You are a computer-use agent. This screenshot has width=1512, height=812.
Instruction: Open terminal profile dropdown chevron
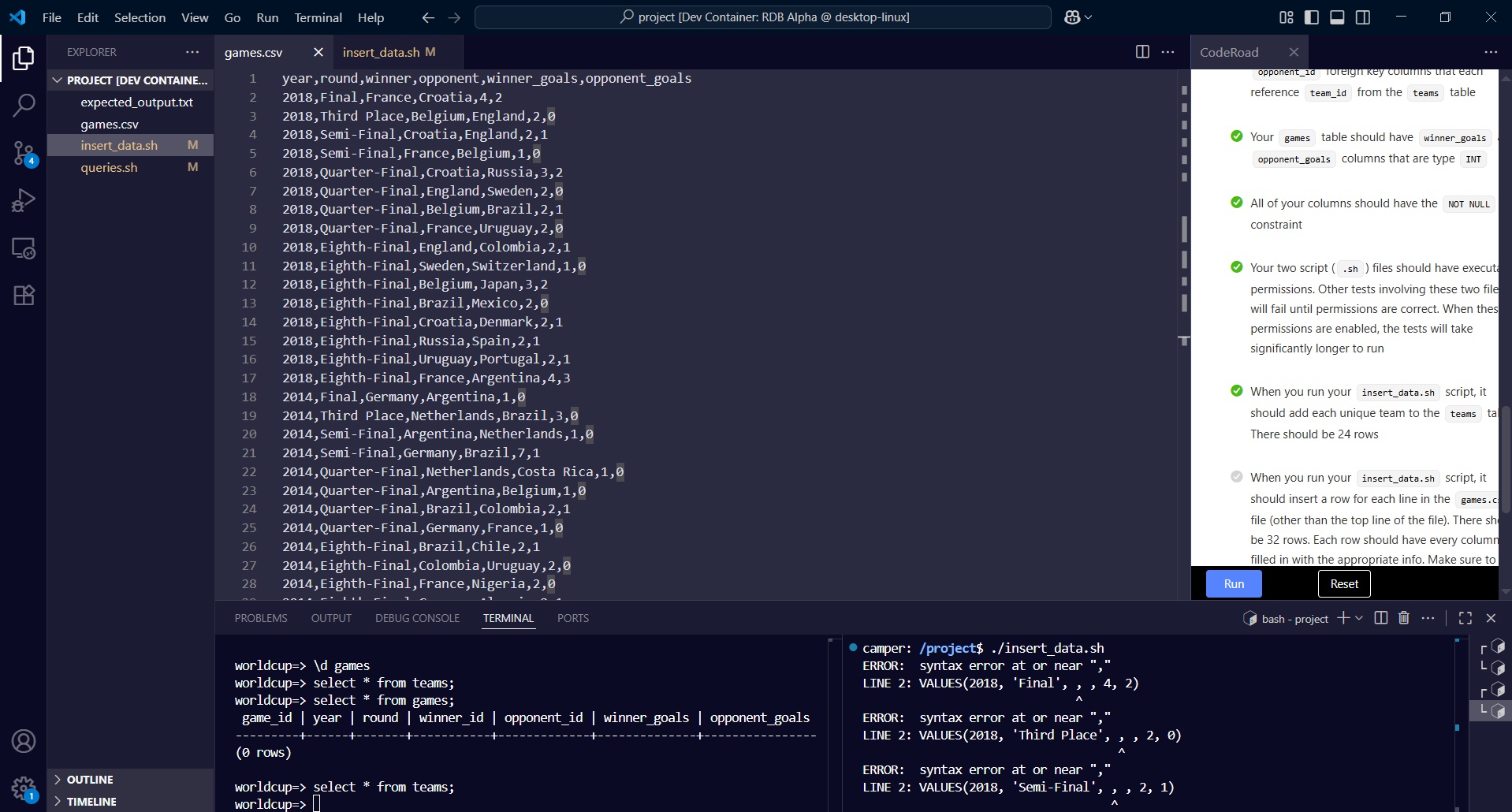pyautogui.click(x=1359, y=618)
